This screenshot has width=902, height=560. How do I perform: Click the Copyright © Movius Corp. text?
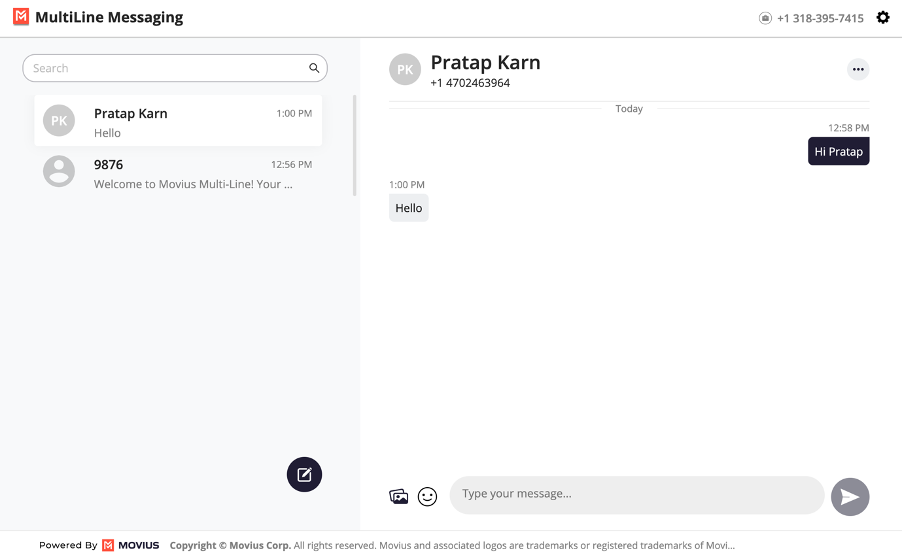tap(230, 545)
